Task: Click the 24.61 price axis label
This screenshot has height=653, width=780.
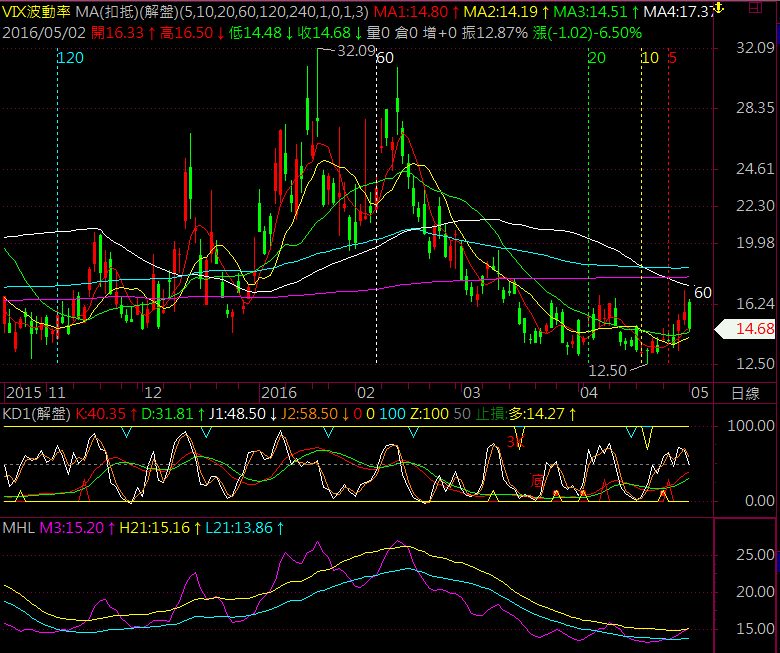Action: click(x=755, y=169)
